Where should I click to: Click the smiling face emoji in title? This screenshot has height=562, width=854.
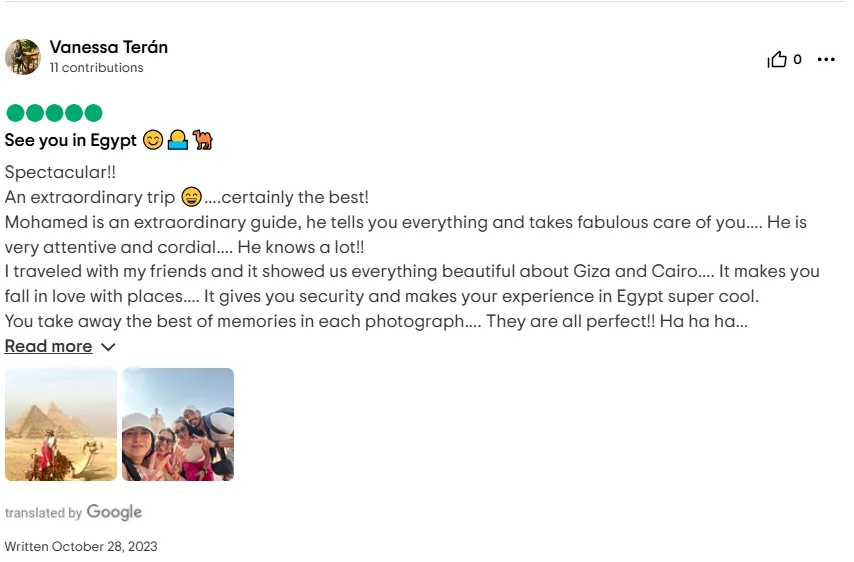click(x=153, y=140)
